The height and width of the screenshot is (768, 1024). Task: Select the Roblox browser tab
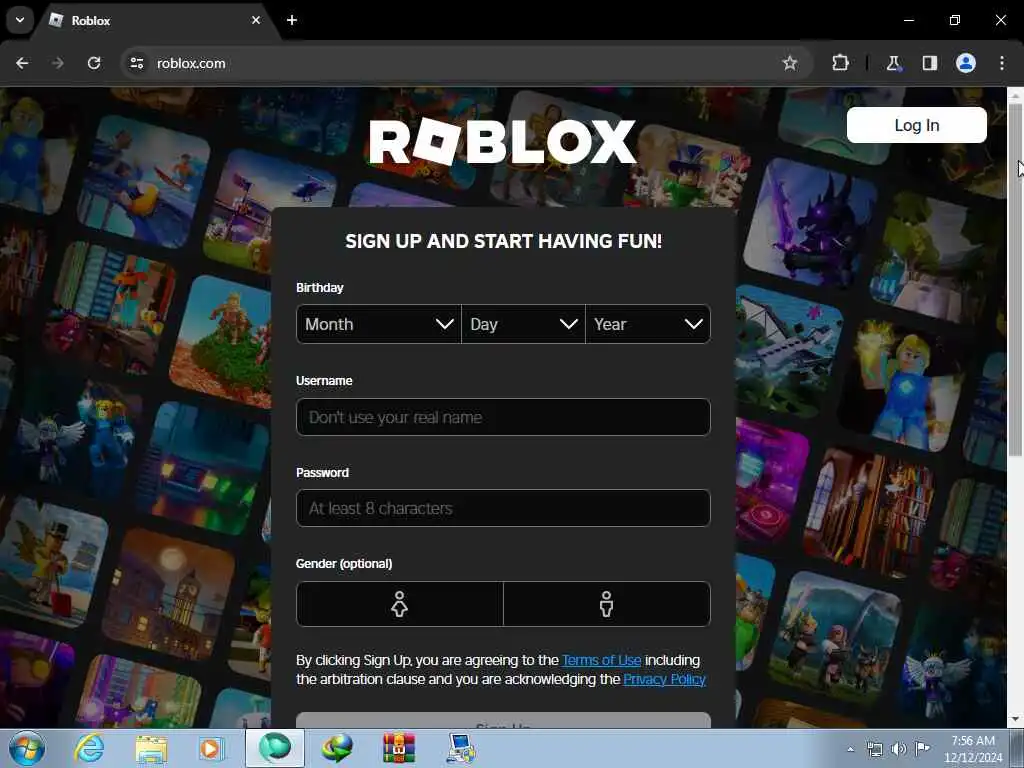pos(157,20)
